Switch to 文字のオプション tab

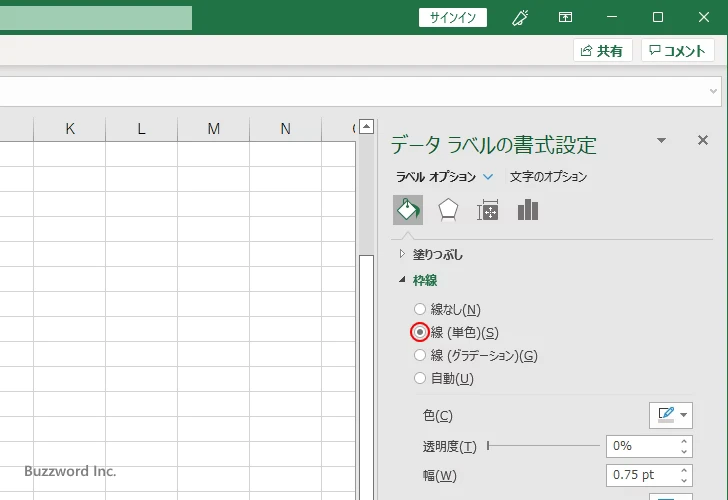click(548, 177)
